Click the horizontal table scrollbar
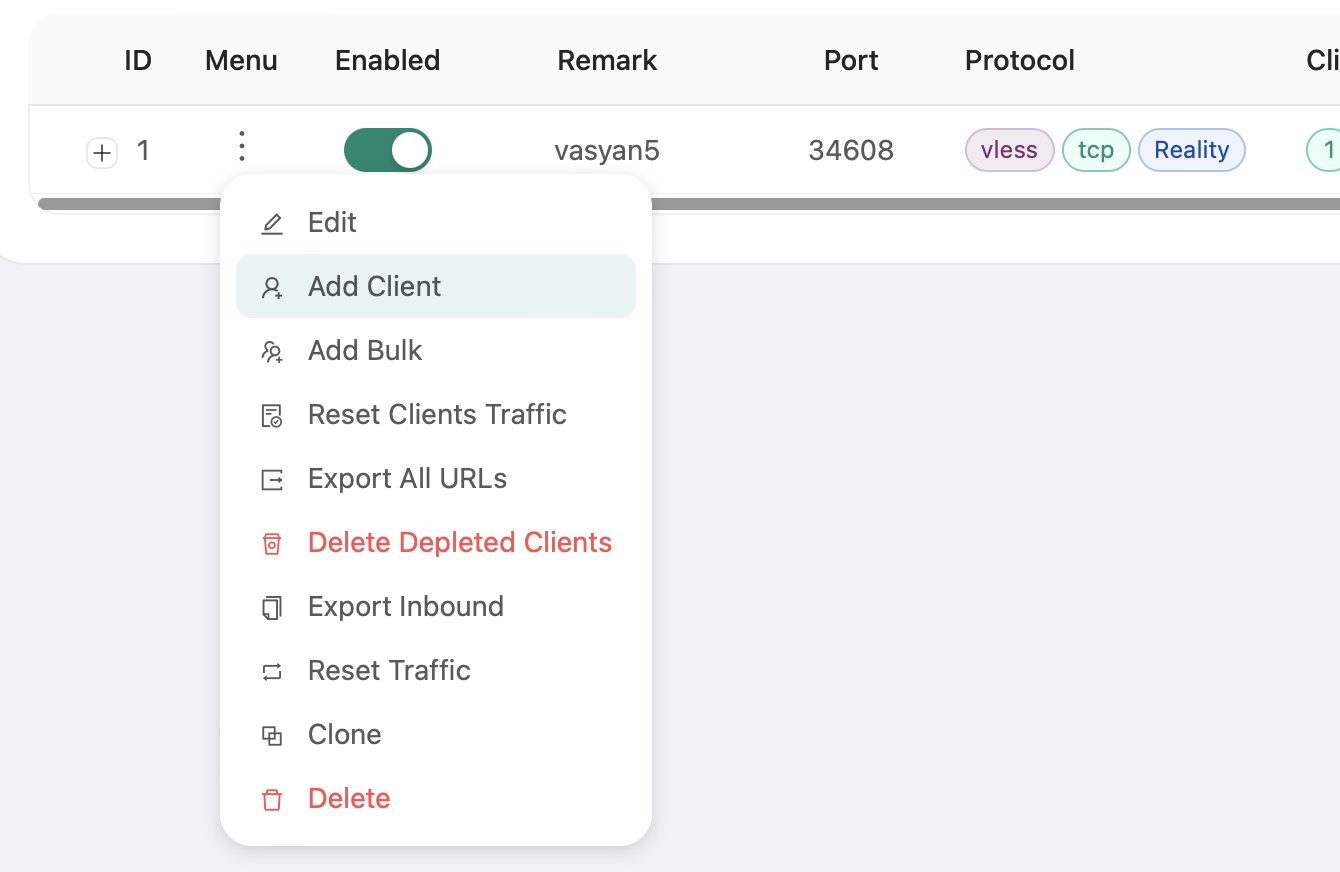Viewport: 1340px width, 872px height. tap(900, 204)
